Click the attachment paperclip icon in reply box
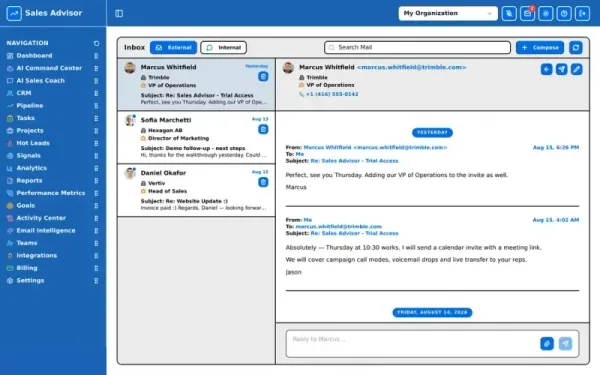600x375 pixels. [547, 344]
